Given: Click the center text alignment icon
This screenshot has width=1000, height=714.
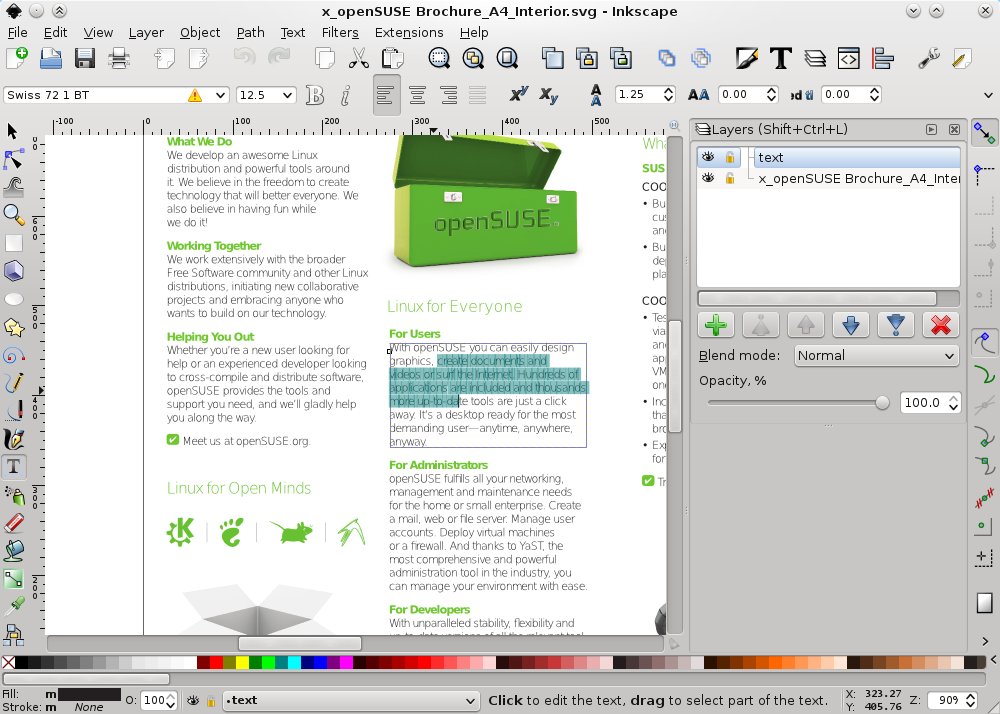Looking at the screenshot, I should click(x=418, y=95).
